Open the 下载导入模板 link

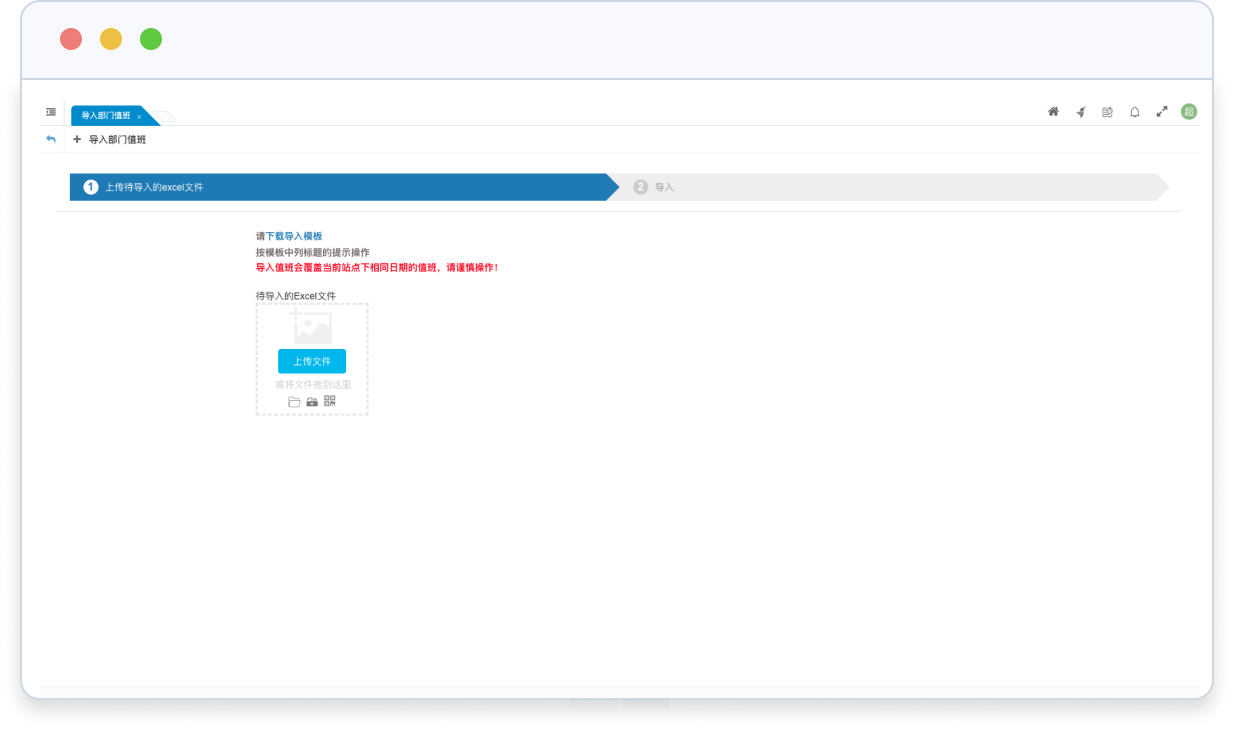[x=293, y=236]
